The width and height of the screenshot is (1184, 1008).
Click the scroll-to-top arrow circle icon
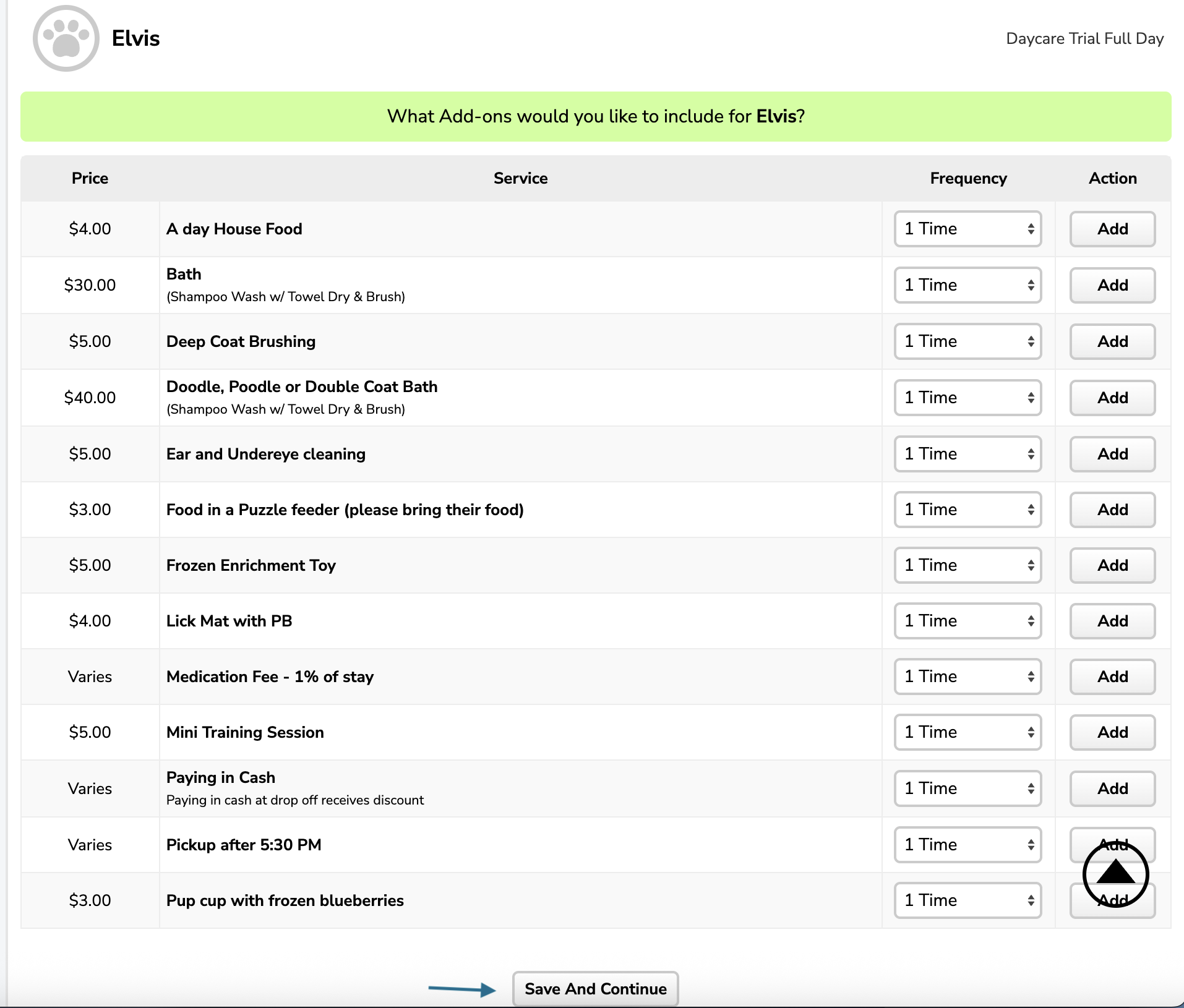click(x=1115, y=874)
